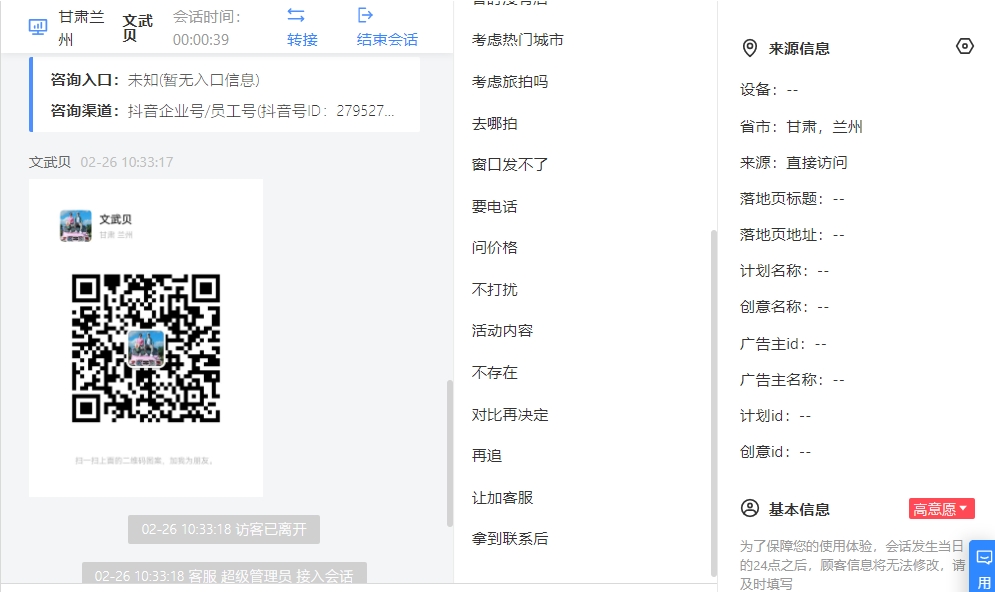Click the quick replies list scrollbar

coord(713,402)
